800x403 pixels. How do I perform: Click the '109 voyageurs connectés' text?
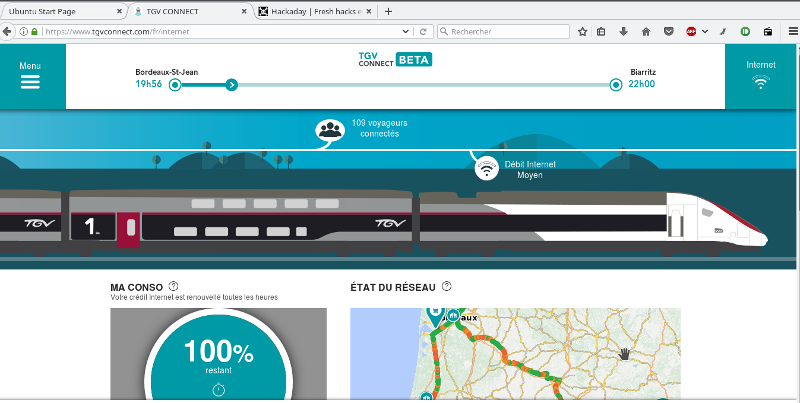tap(379, 128)
